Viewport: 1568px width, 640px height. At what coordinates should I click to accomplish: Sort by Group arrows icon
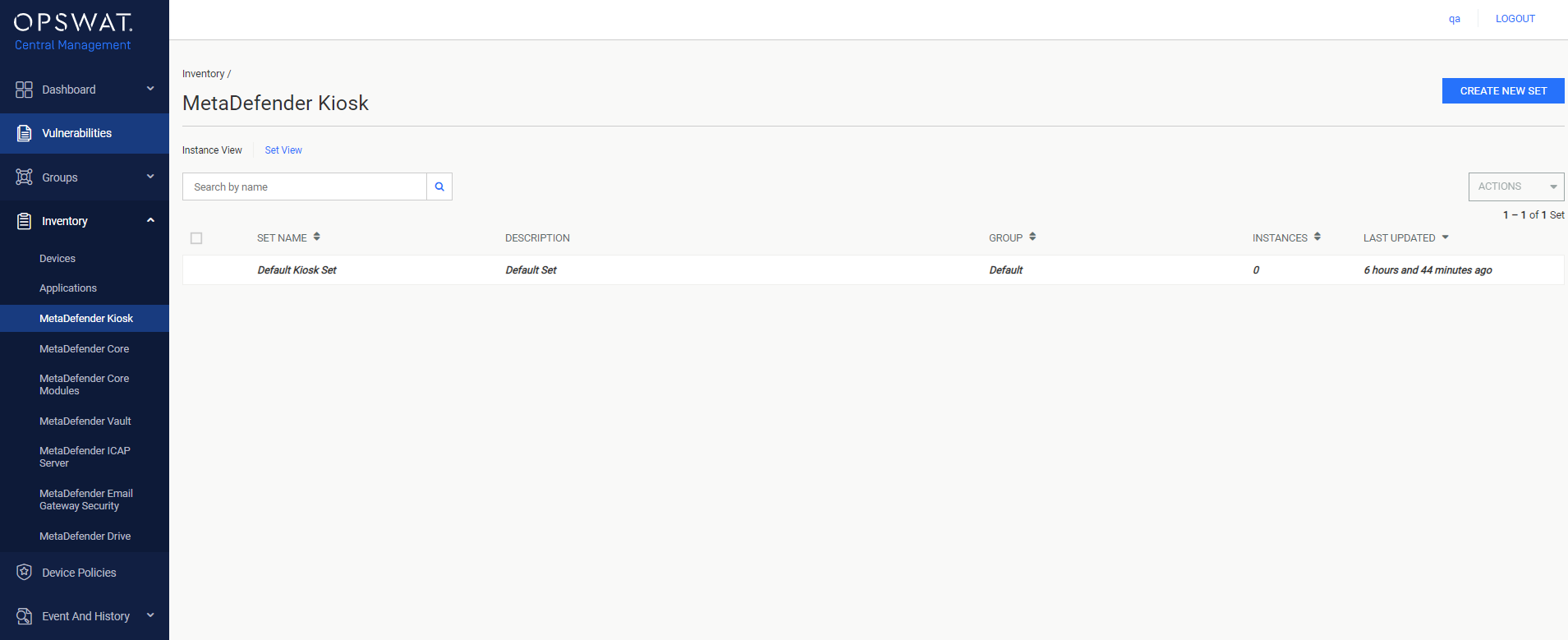click(1032, 237)
